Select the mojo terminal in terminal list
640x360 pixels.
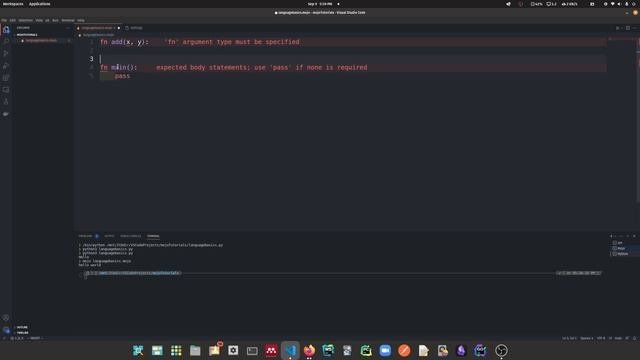click(621, 248)
